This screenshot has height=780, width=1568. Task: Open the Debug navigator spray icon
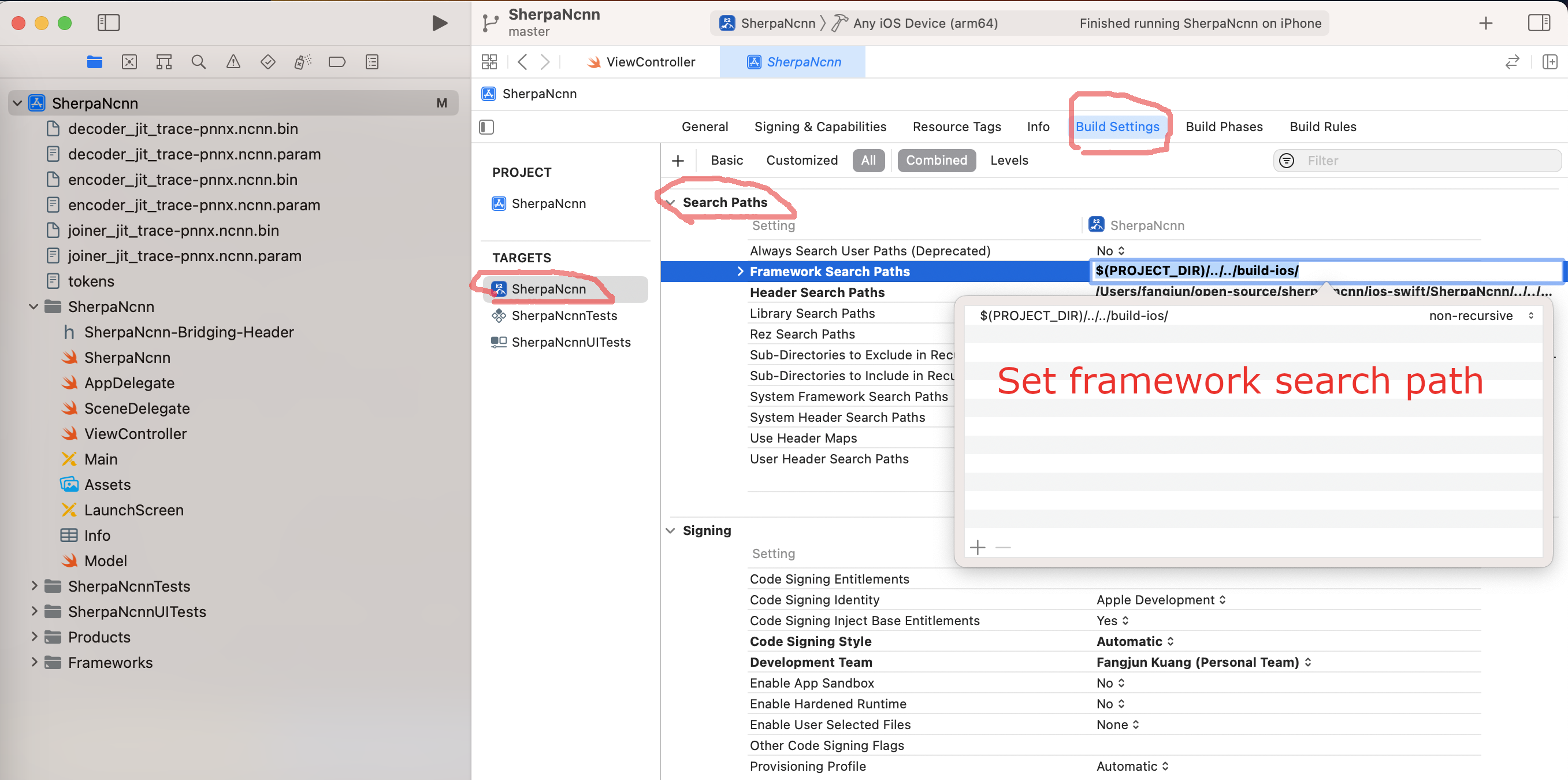pos(303,61)
